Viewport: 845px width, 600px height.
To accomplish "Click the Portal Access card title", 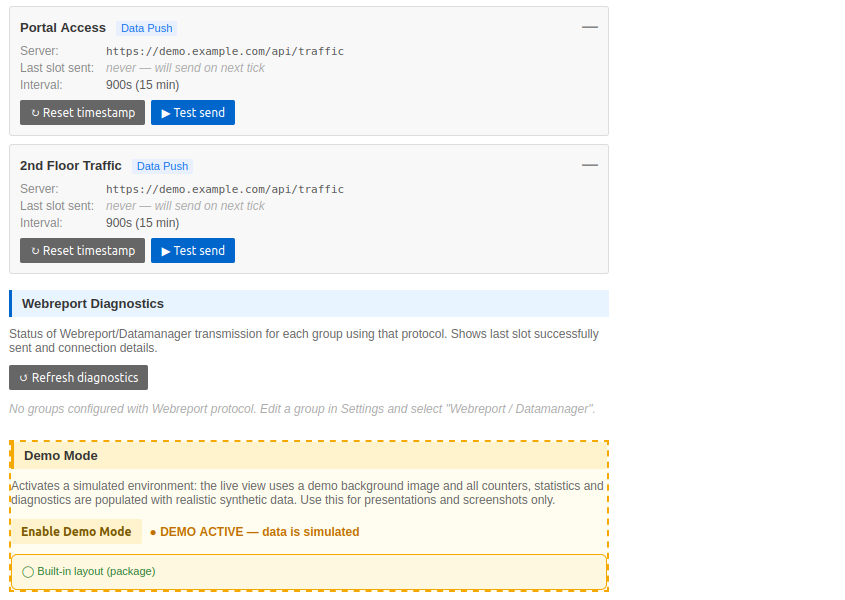I will tap(63, 27).
